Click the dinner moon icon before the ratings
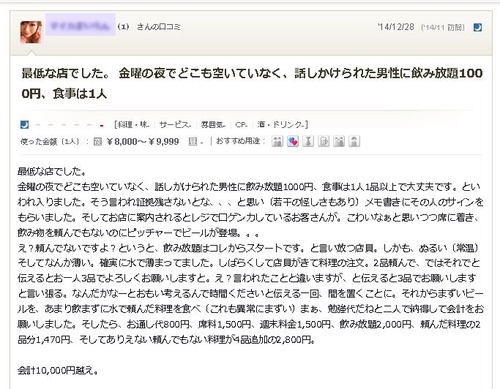500x389 pixels. point(25,125)
